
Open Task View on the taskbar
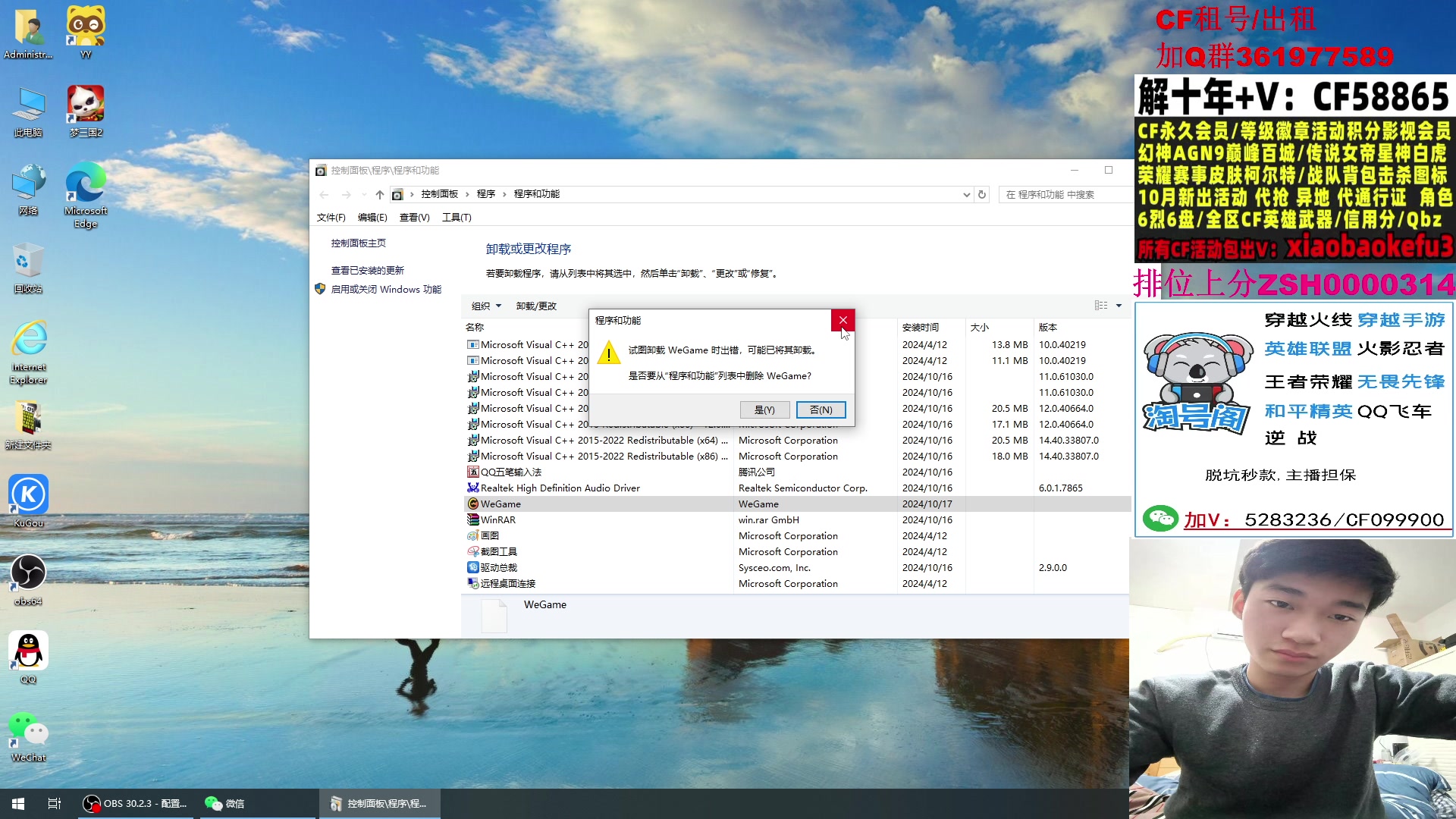coord(55,804)
